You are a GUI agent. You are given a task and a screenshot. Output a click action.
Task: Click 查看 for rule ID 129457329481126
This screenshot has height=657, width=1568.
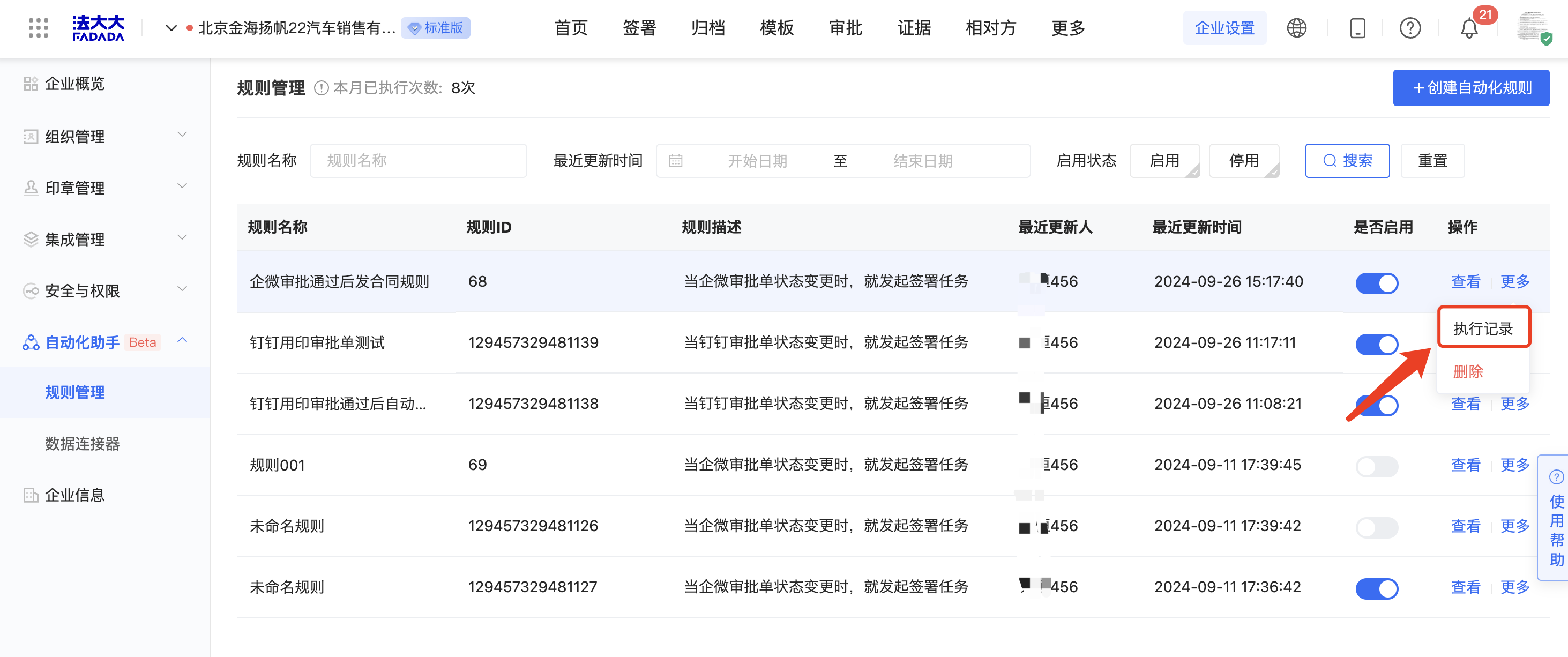(x=1465, y=526)
